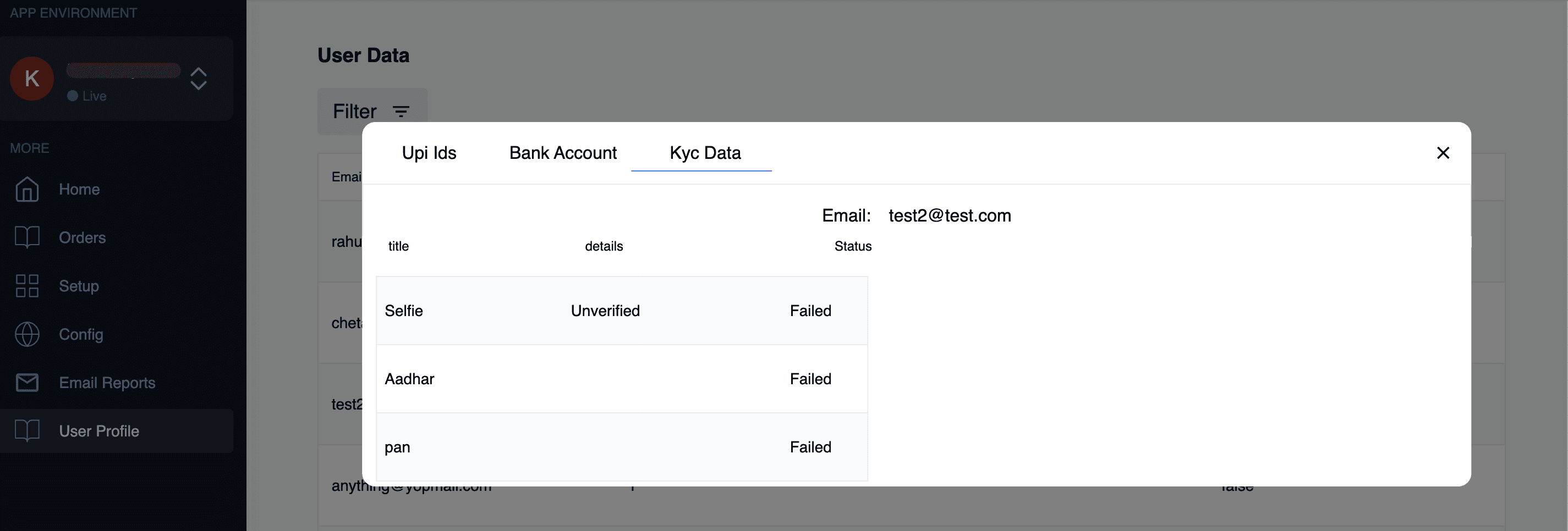
Task: Switch to the Bank Account tab
Action: coord(562,153)
